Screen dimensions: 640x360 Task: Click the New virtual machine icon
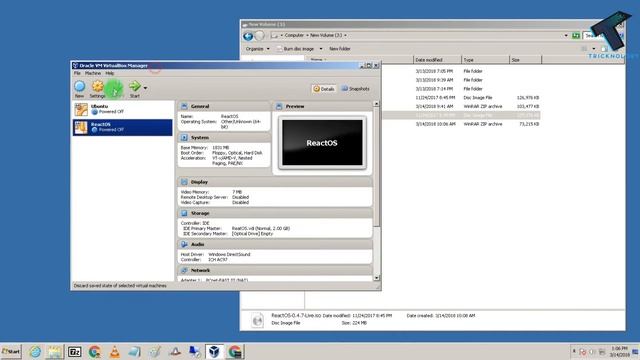pos(80,87)
